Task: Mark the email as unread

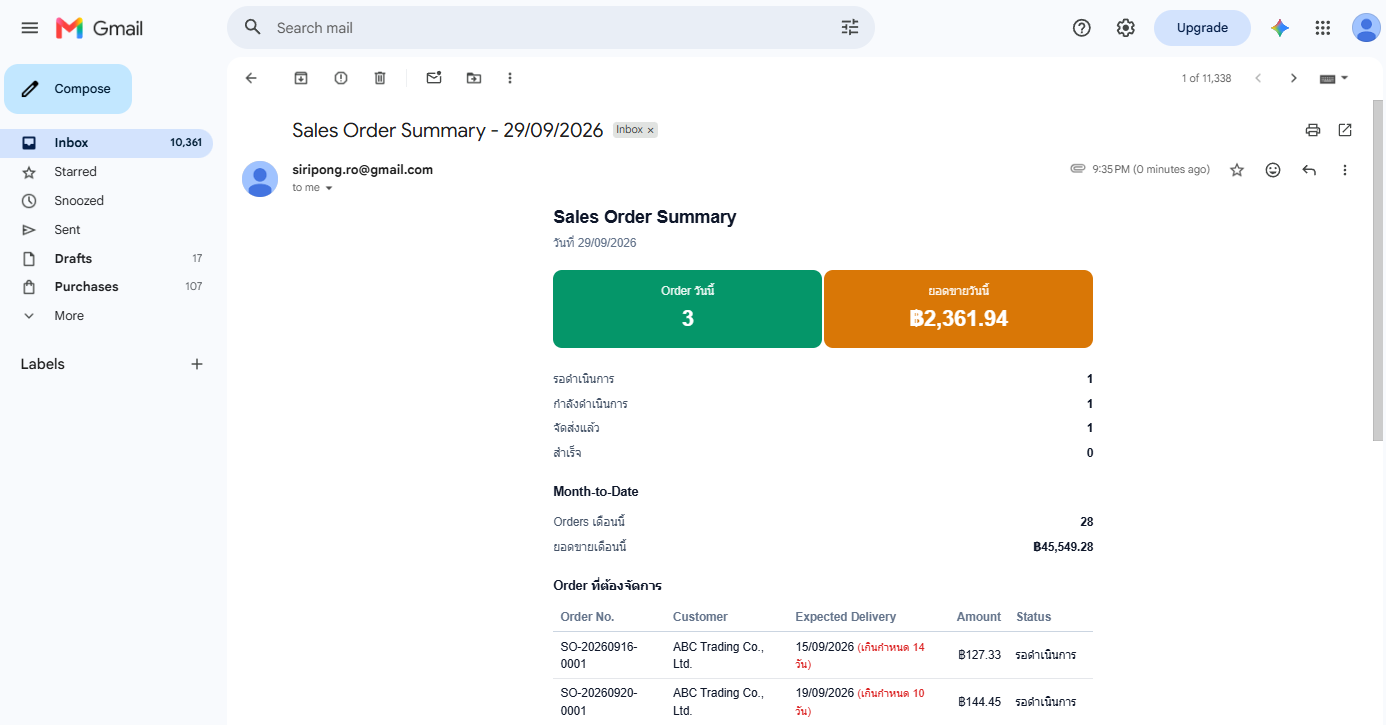Action: 434,78
